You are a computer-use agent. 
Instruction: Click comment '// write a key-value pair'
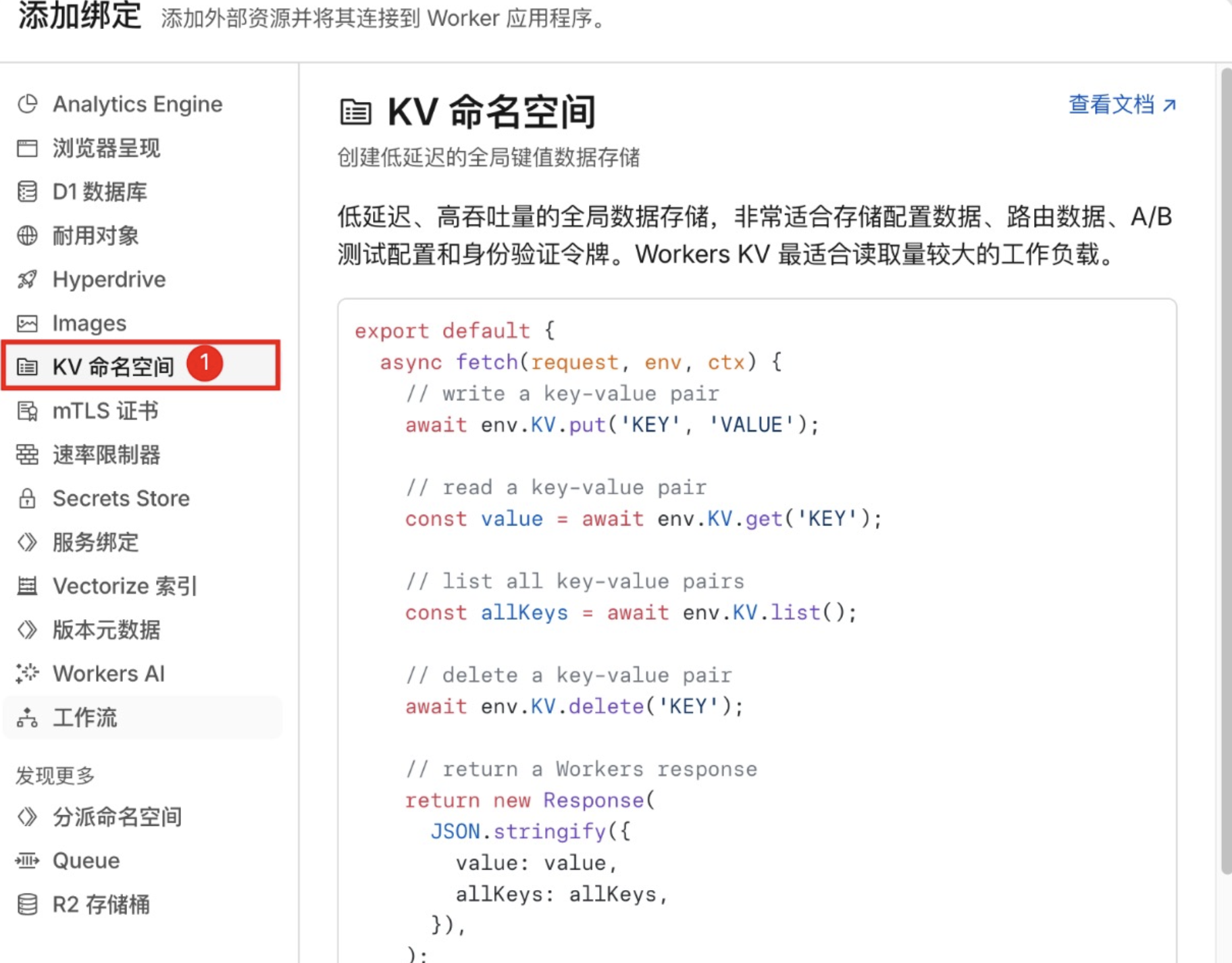[562, 394]
